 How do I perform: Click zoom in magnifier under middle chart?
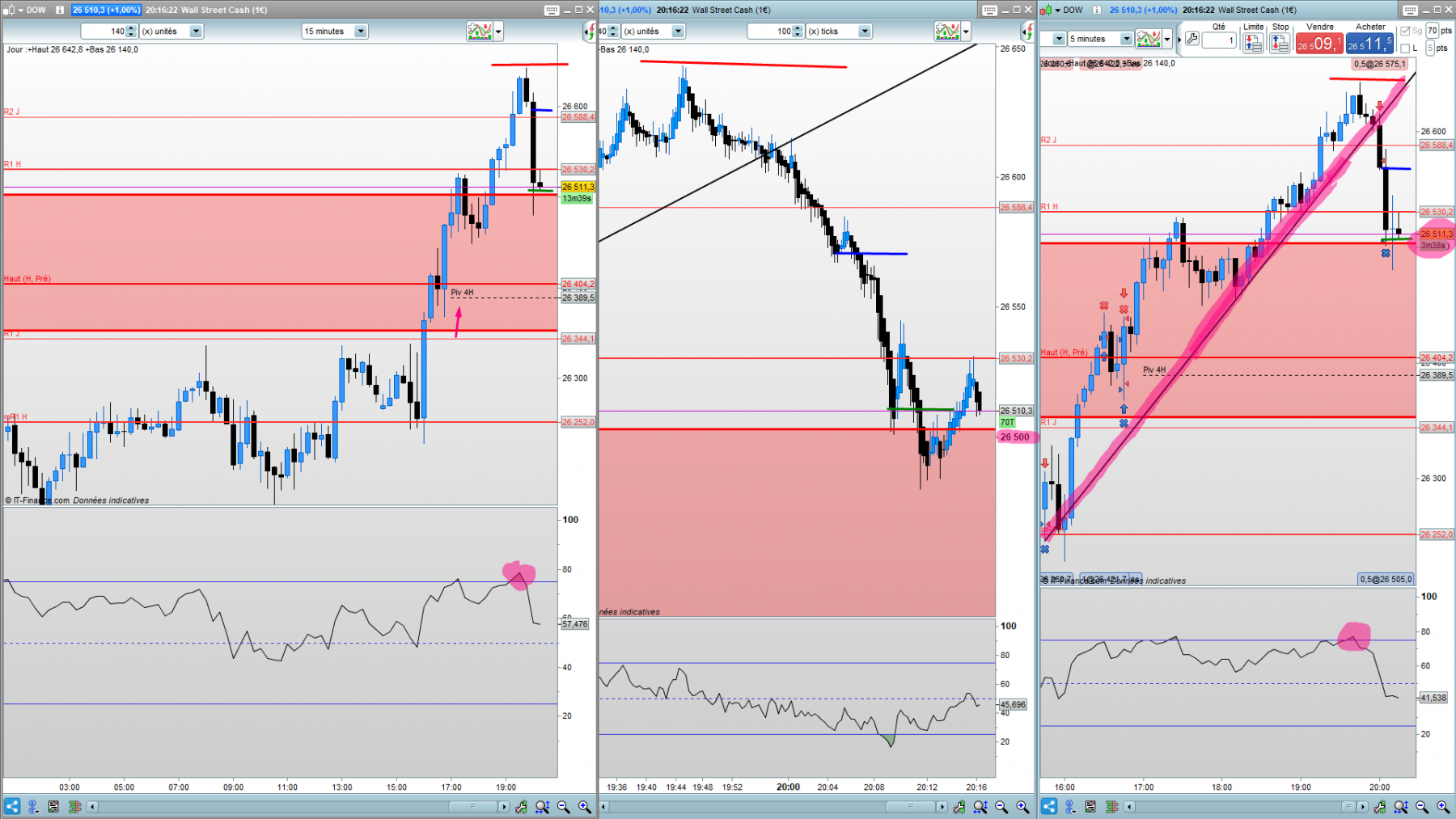pyautogui.click(x=1022, y=806)
